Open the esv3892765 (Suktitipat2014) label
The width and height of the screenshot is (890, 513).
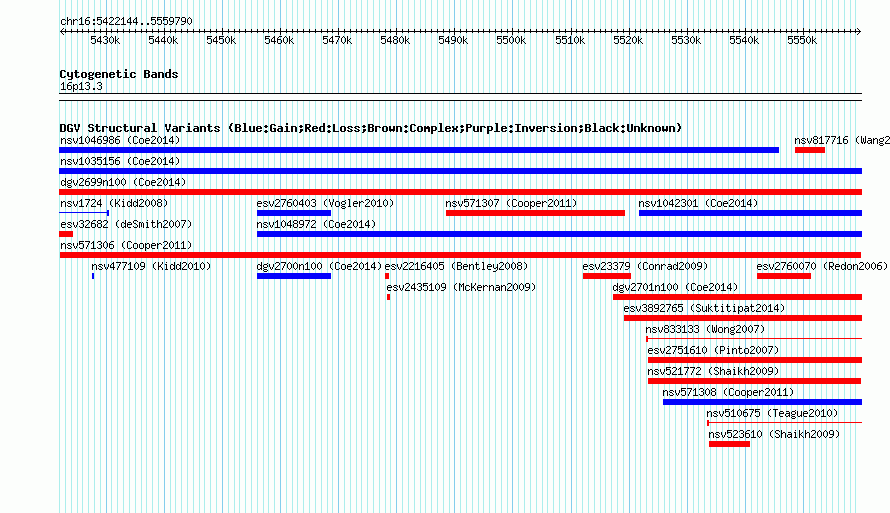tap(704, 308)
